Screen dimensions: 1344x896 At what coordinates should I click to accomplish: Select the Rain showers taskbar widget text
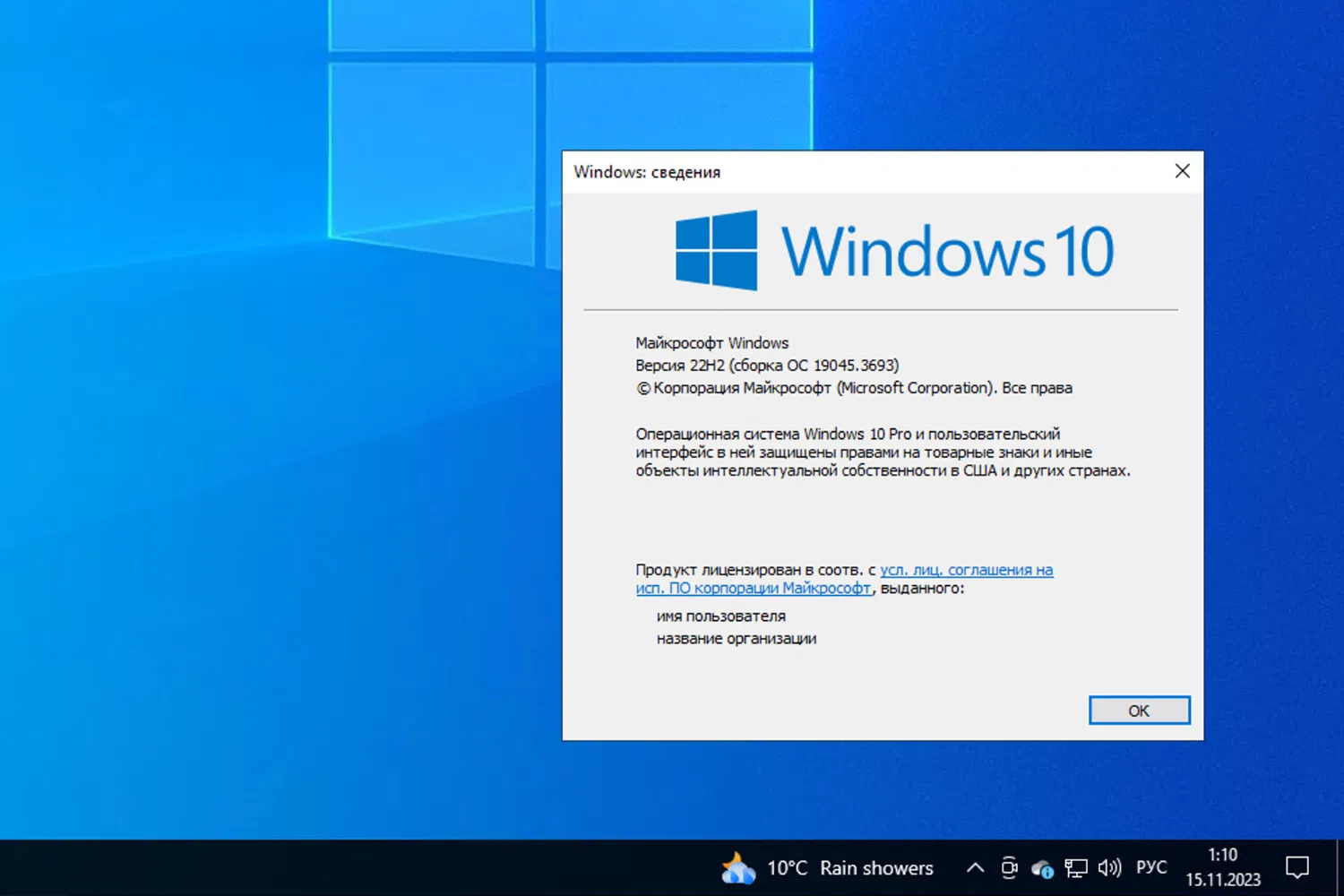point(876,867)
